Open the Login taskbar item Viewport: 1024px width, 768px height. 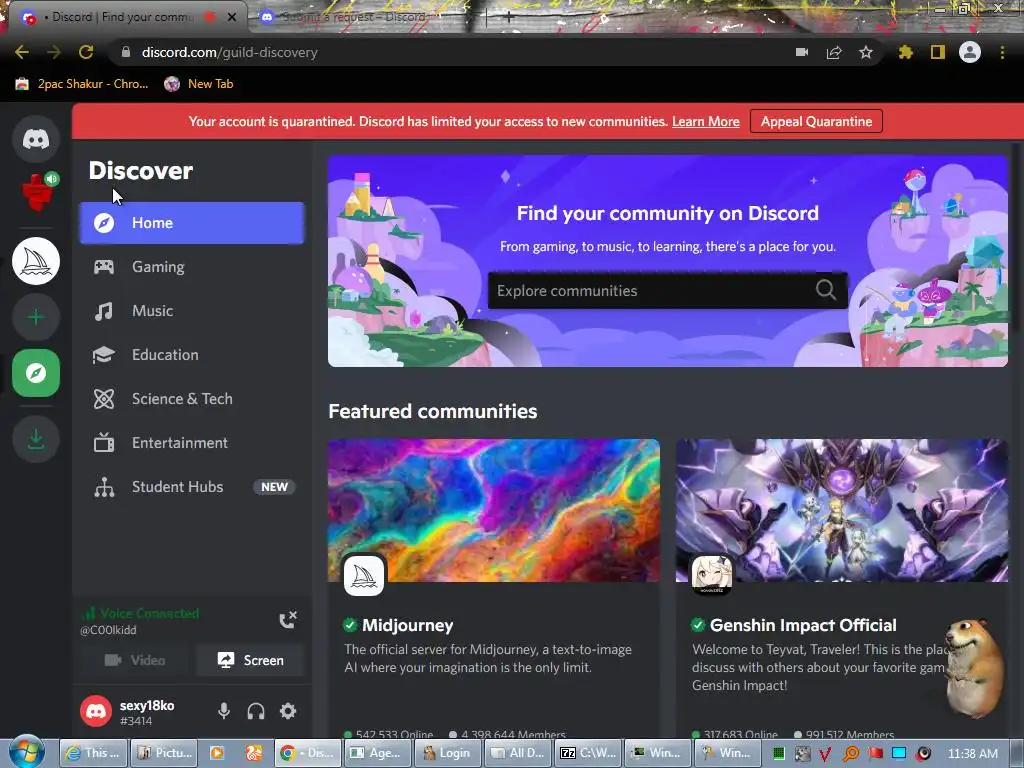tap(447, 753)
